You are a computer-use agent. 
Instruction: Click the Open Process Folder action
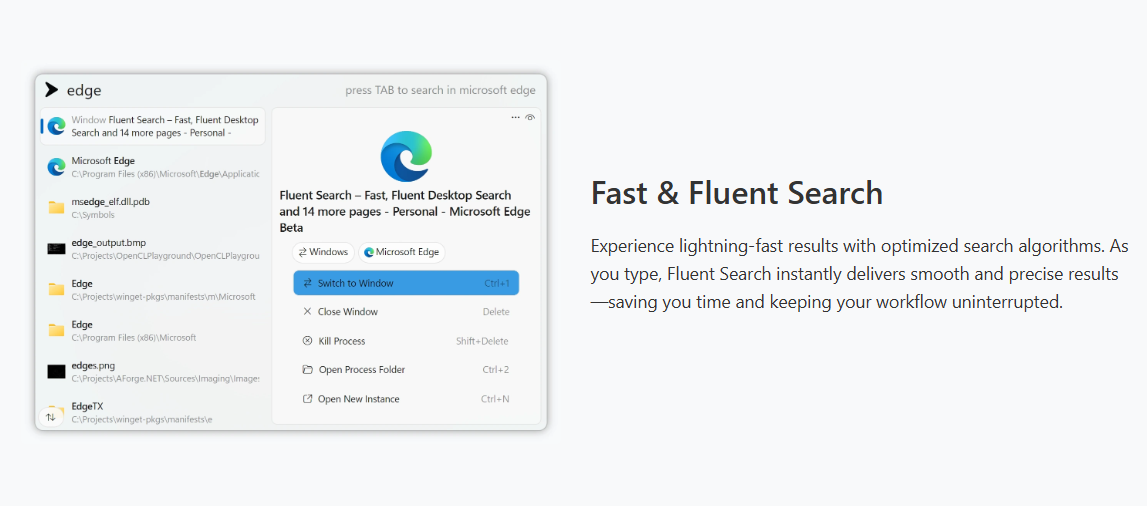point(406,369)
